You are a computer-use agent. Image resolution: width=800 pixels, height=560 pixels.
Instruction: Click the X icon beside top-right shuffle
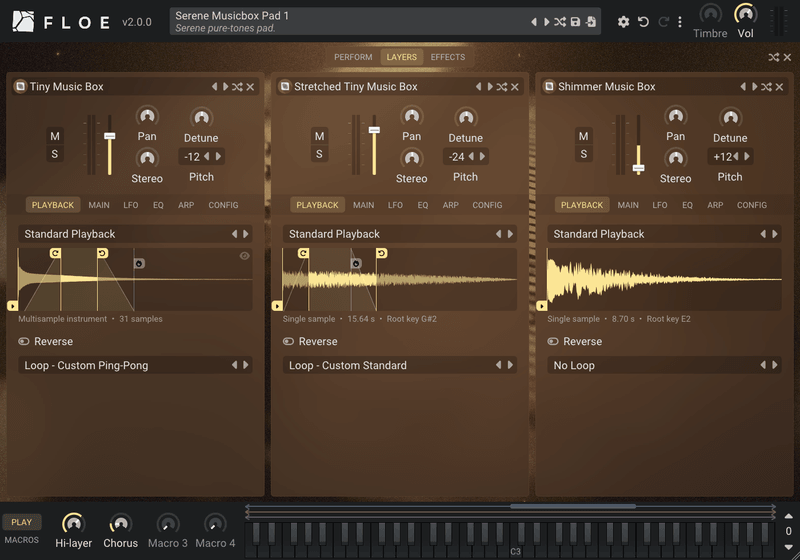tap(787, 57)
